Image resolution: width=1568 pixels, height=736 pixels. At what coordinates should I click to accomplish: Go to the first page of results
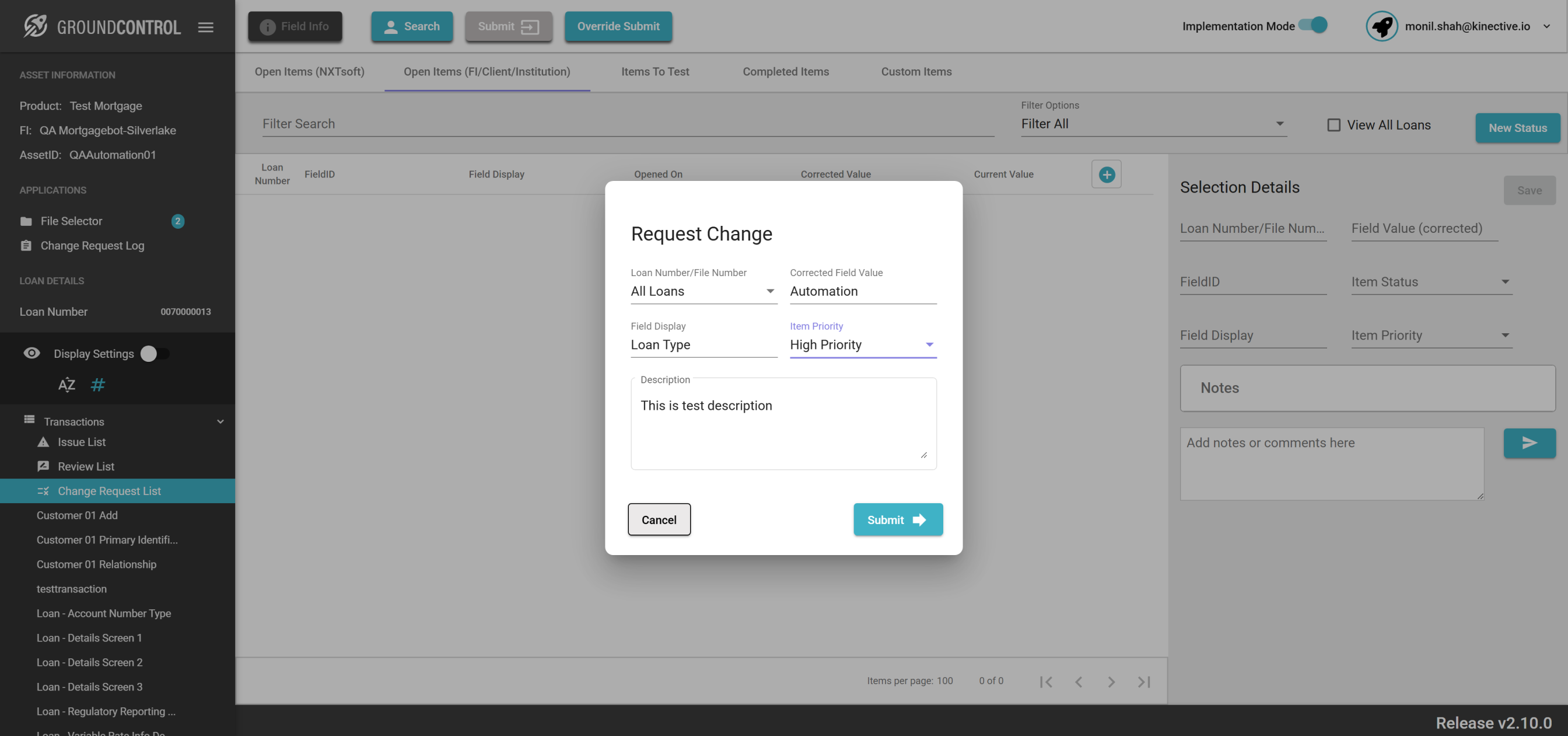(1046, 682)
